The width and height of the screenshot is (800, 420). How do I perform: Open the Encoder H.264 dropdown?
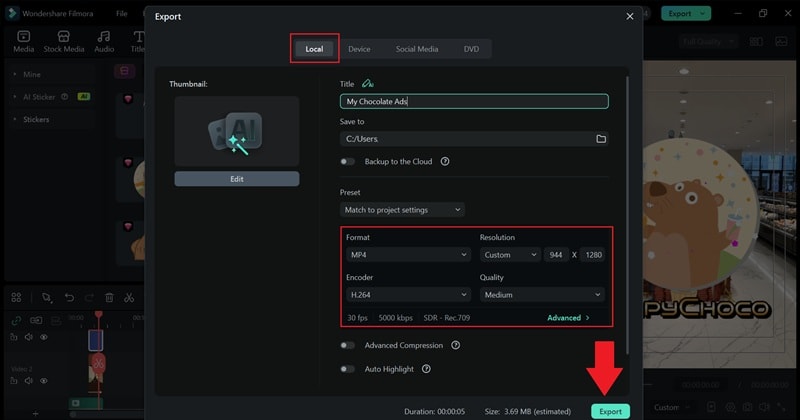coord(408,294)
